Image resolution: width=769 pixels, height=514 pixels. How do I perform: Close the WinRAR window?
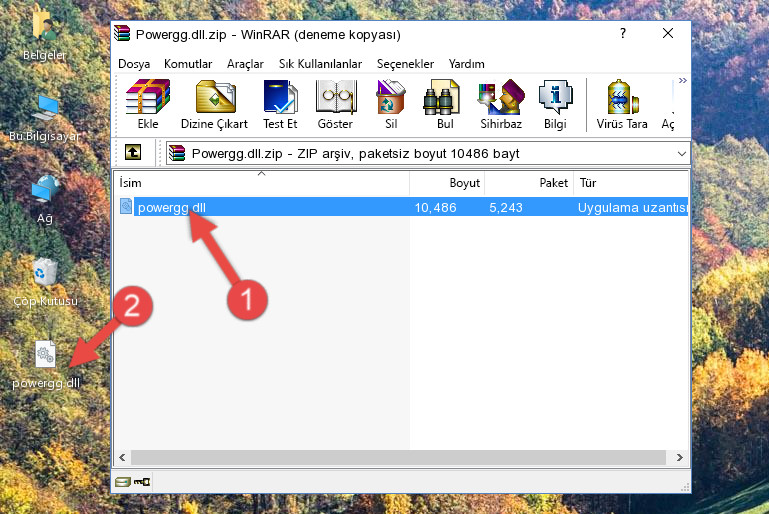[667, 33]
